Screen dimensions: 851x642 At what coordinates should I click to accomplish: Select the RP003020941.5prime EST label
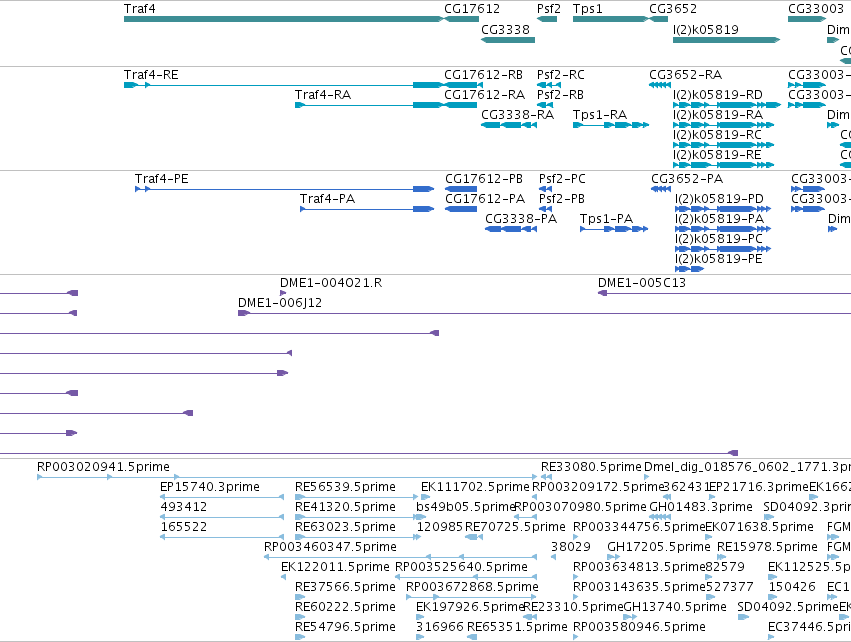pos(103,467)
